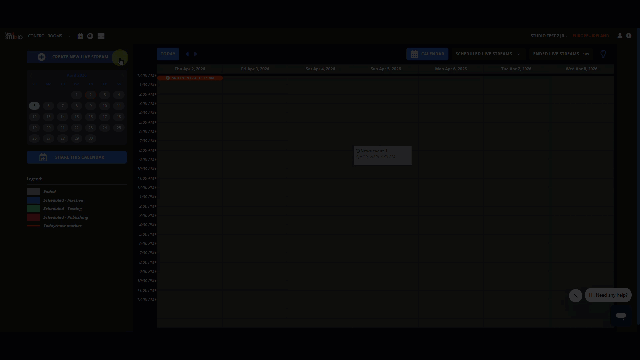Viewport: 640px width, 360px height.
Task: Click the lightbulb tips icon beside Ended Live Streams
Action: tap(603, 54)
